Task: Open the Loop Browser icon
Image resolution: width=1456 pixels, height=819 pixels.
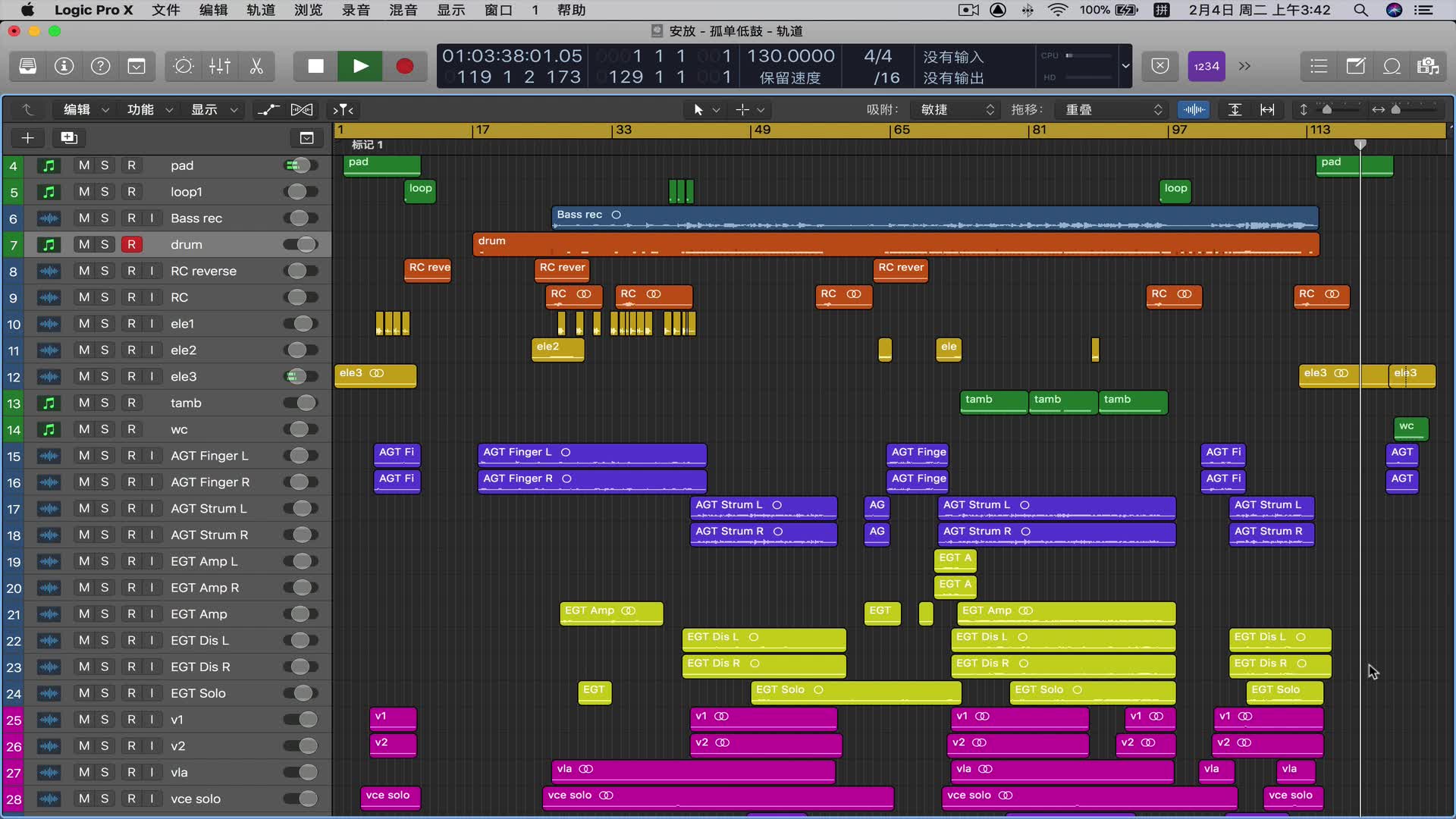Action: click(x=1392, y=66)
